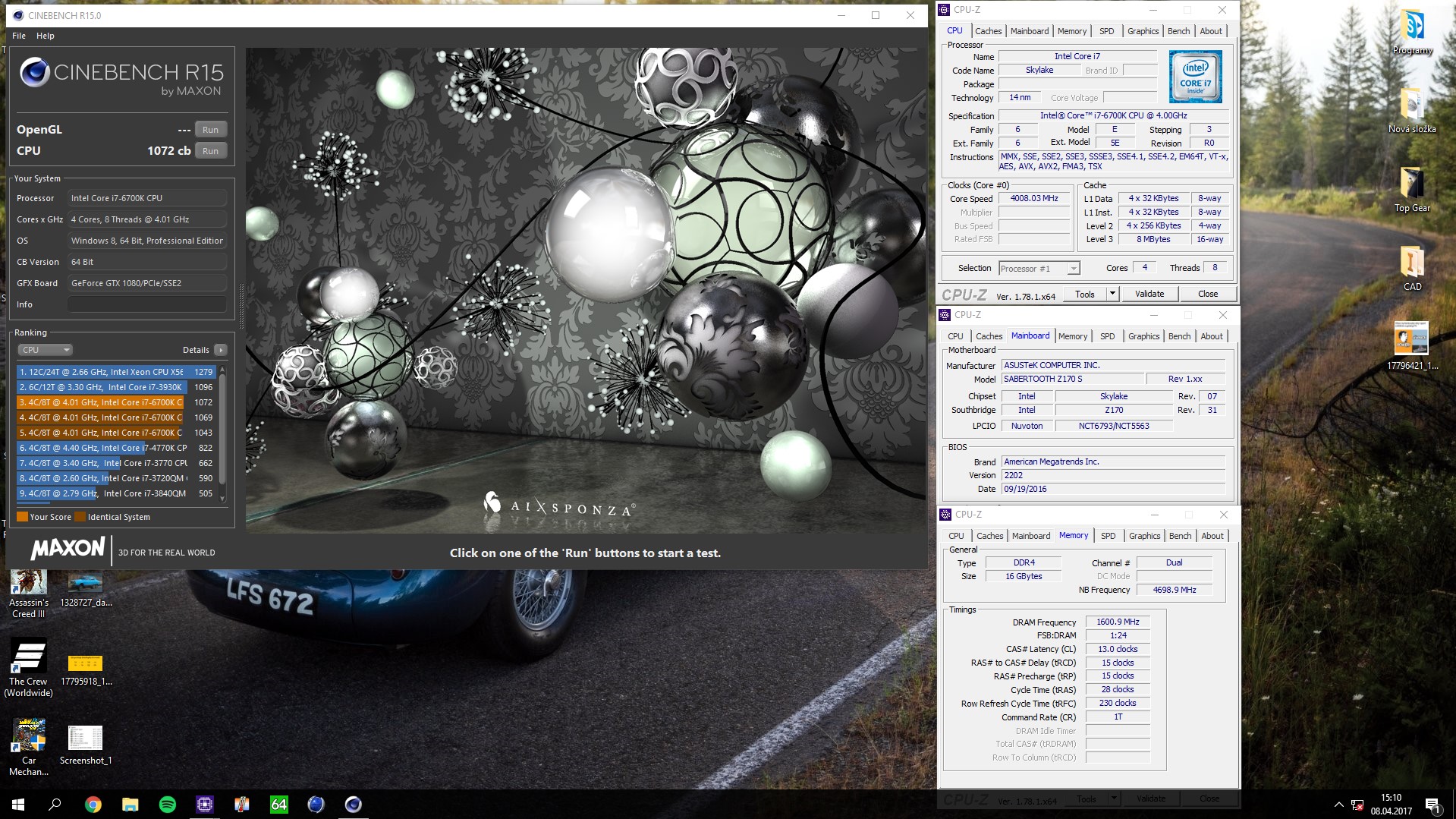This screenshot has height=819, width=1456.
Task: Open Processor #1 selection dropdown
Action: (x=1039, y=269)
